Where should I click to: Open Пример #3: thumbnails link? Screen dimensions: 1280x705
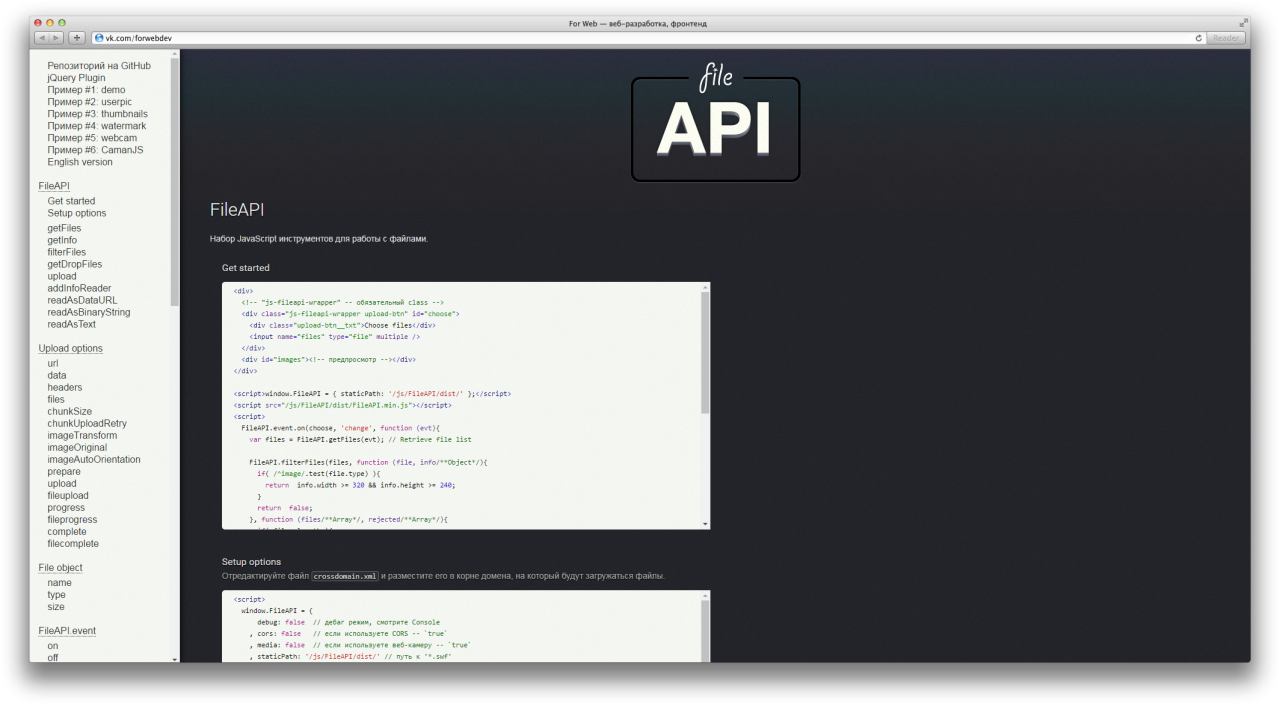pos(97,114)
